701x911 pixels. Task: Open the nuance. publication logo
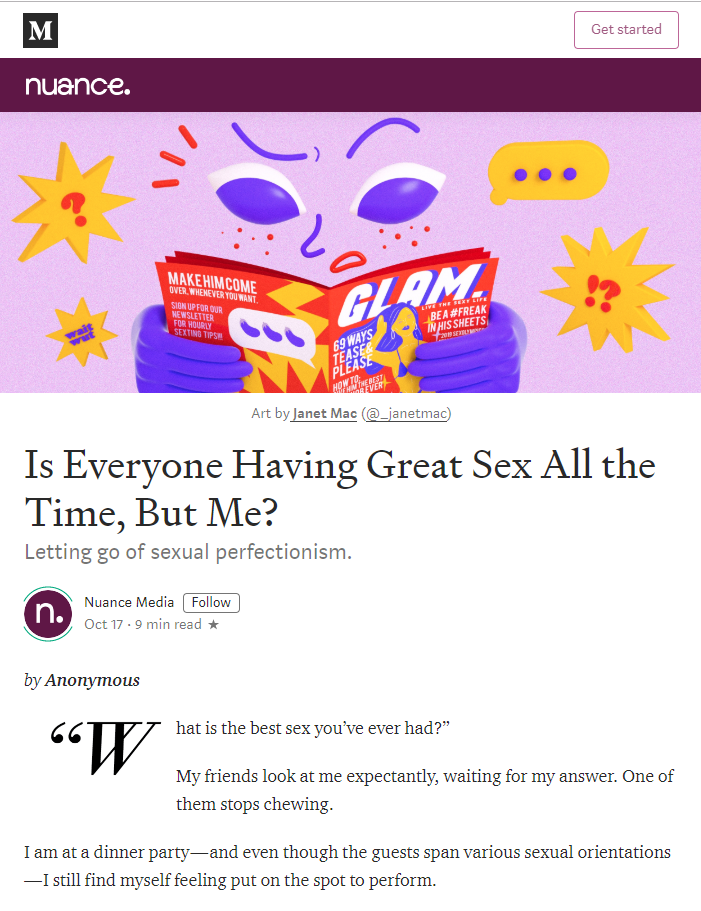tap(77, 86)
